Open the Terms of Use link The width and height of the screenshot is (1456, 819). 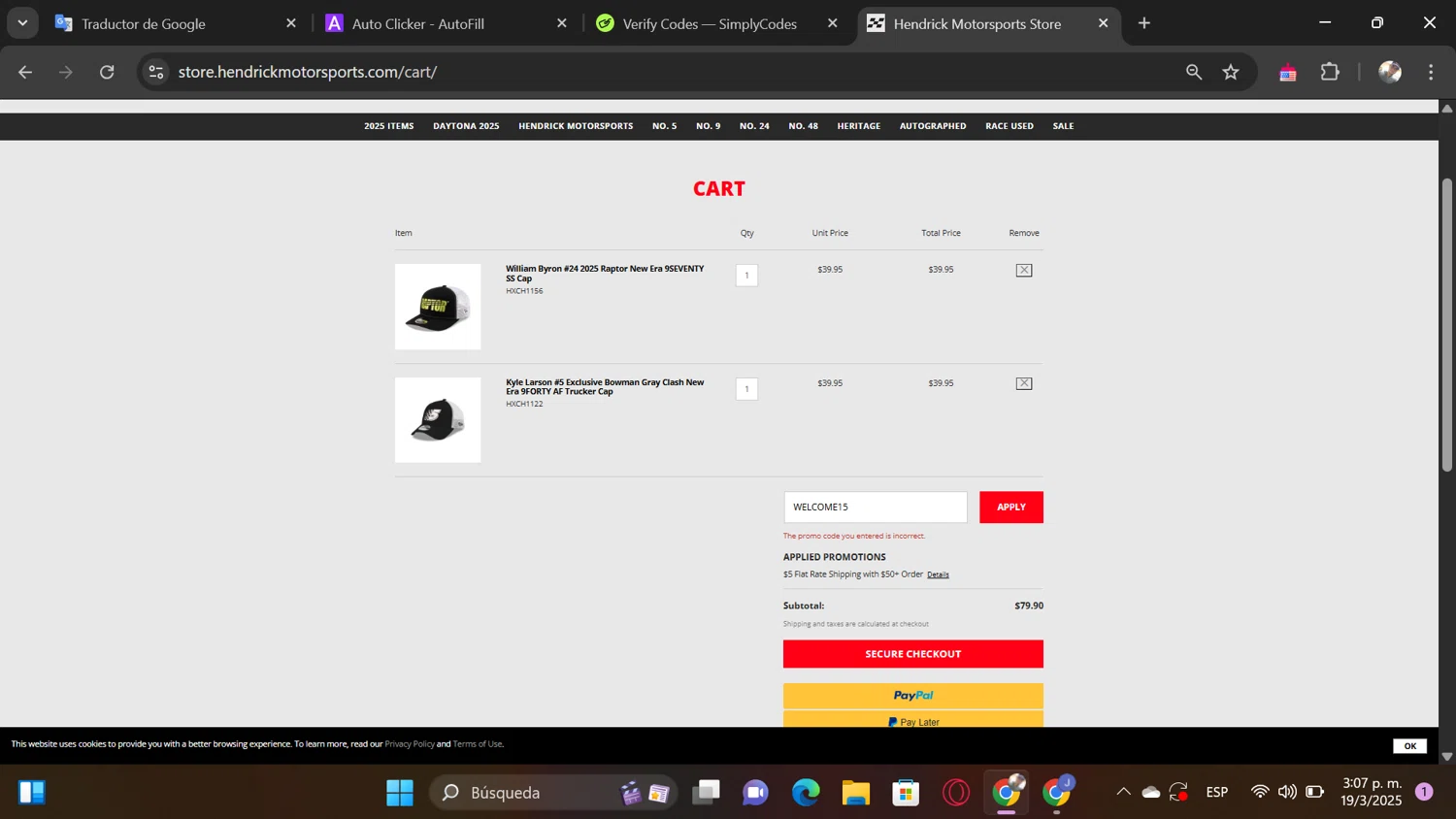[478, 744]
